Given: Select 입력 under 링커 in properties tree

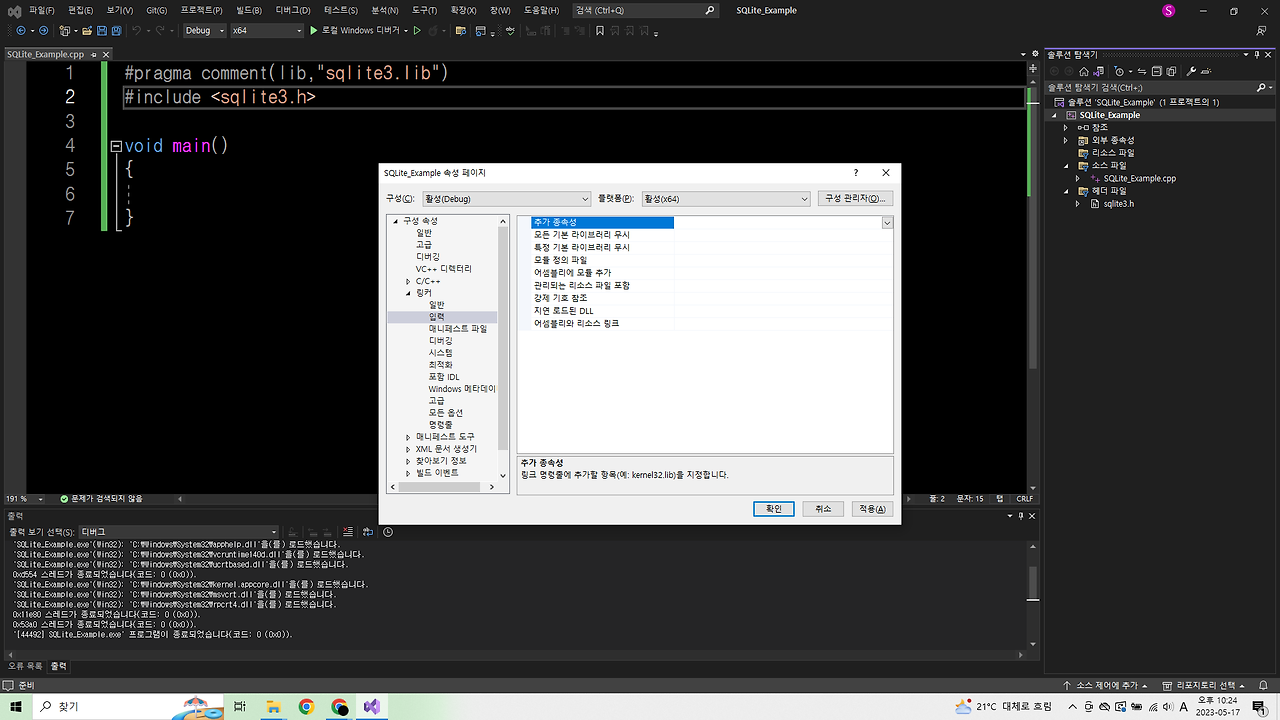Looking at the screenshot, I should (x=437, y=317).
